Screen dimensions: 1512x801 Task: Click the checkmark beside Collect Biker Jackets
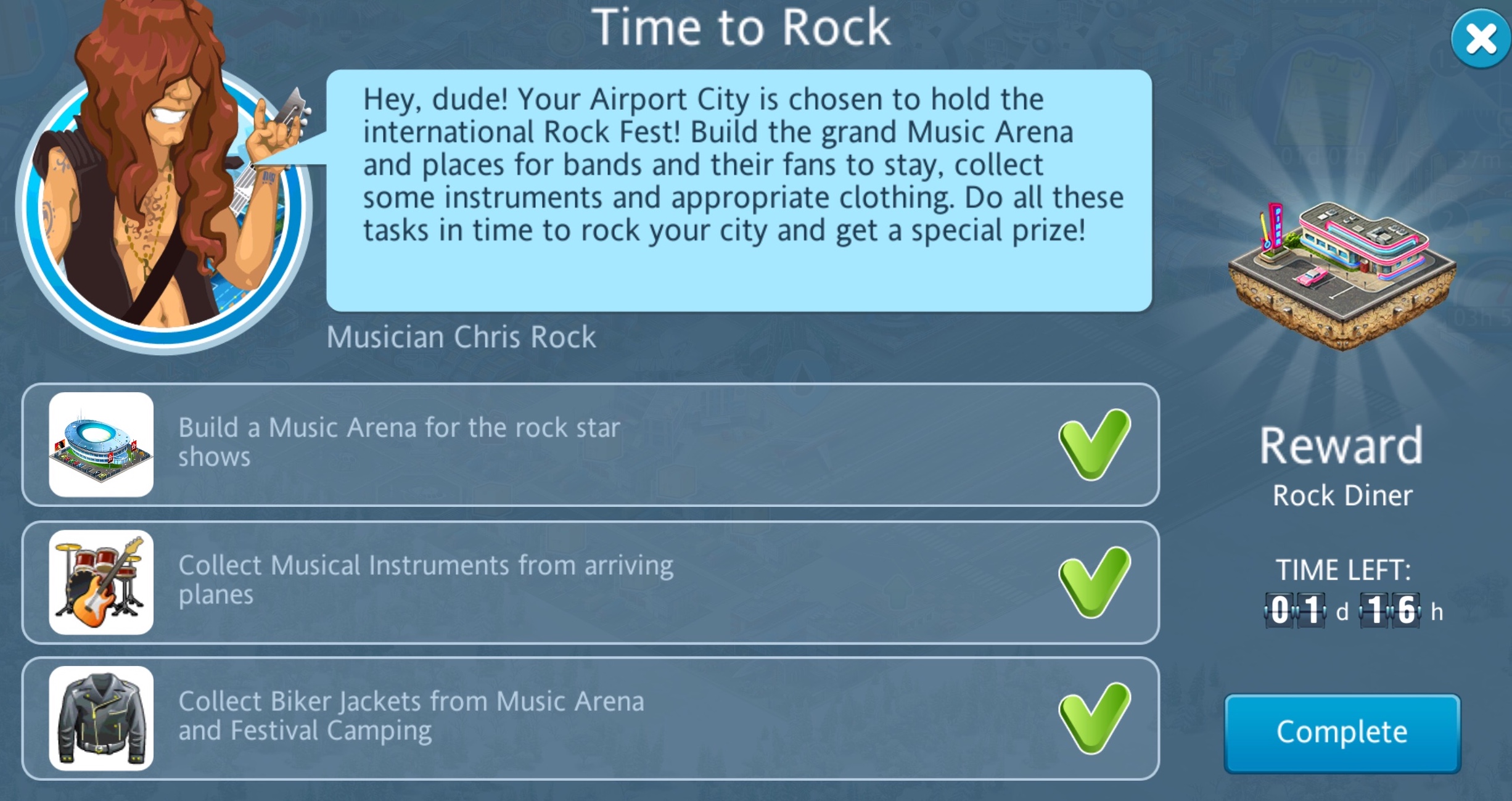click(x=1095, y=718)
